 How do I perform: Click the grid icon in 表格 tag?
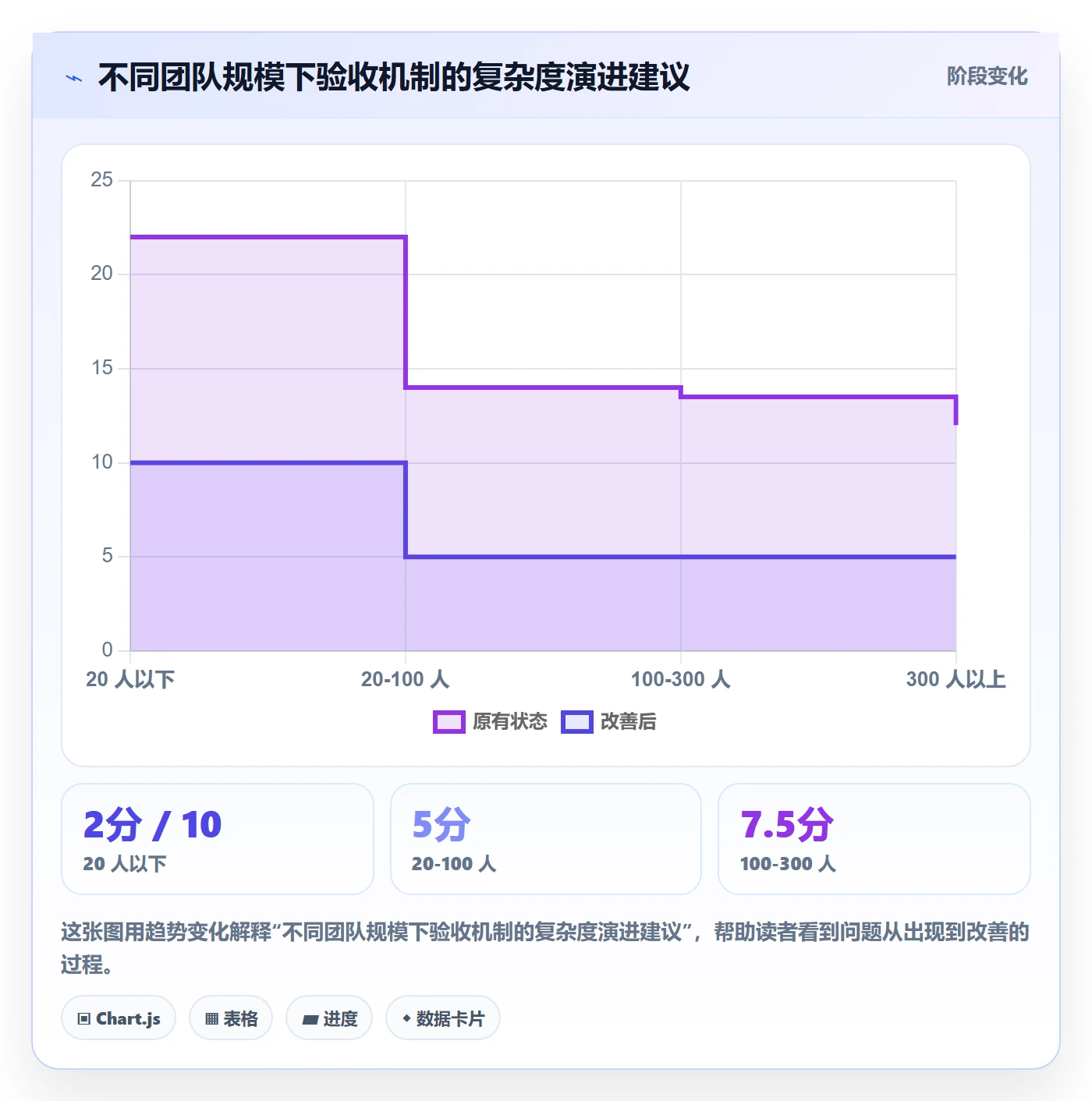pyautogui.click(x=211, y=1018)
